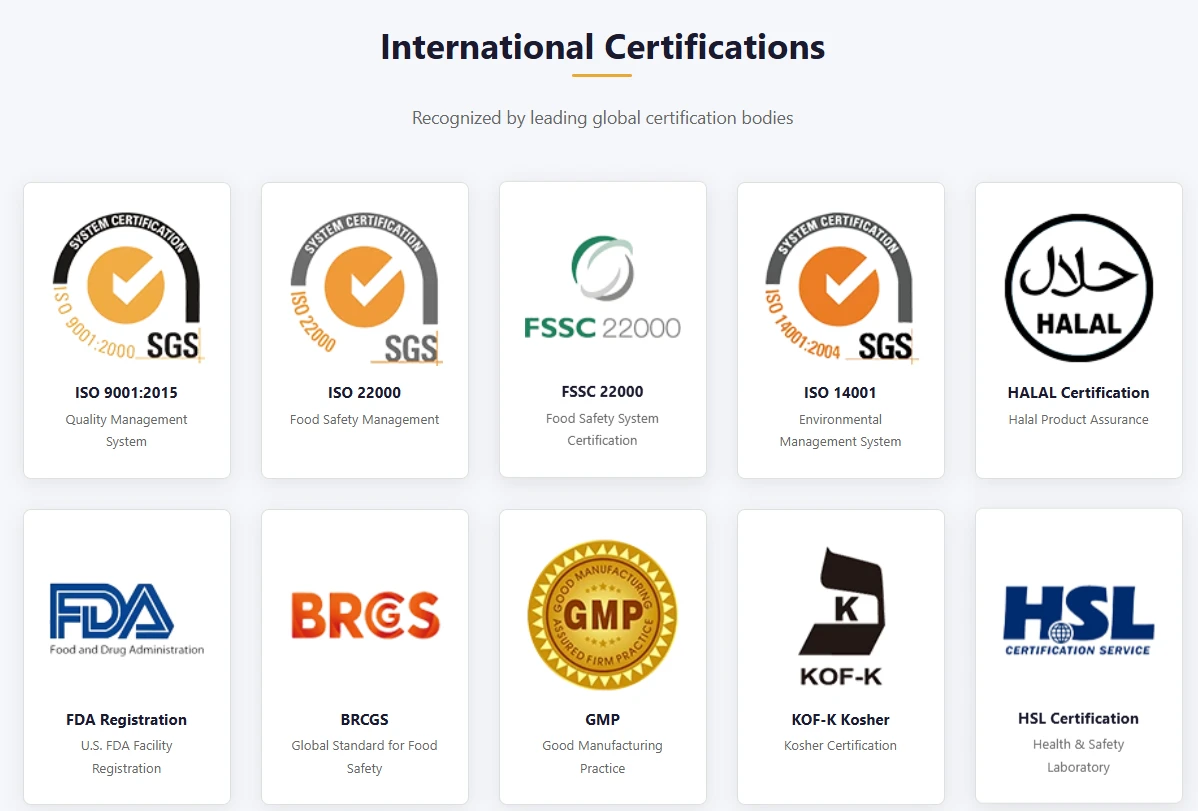Click the KOF-K kosher symbol logo
The height and width of the screenshot is (811, 1198).
[x=840, y=616]
